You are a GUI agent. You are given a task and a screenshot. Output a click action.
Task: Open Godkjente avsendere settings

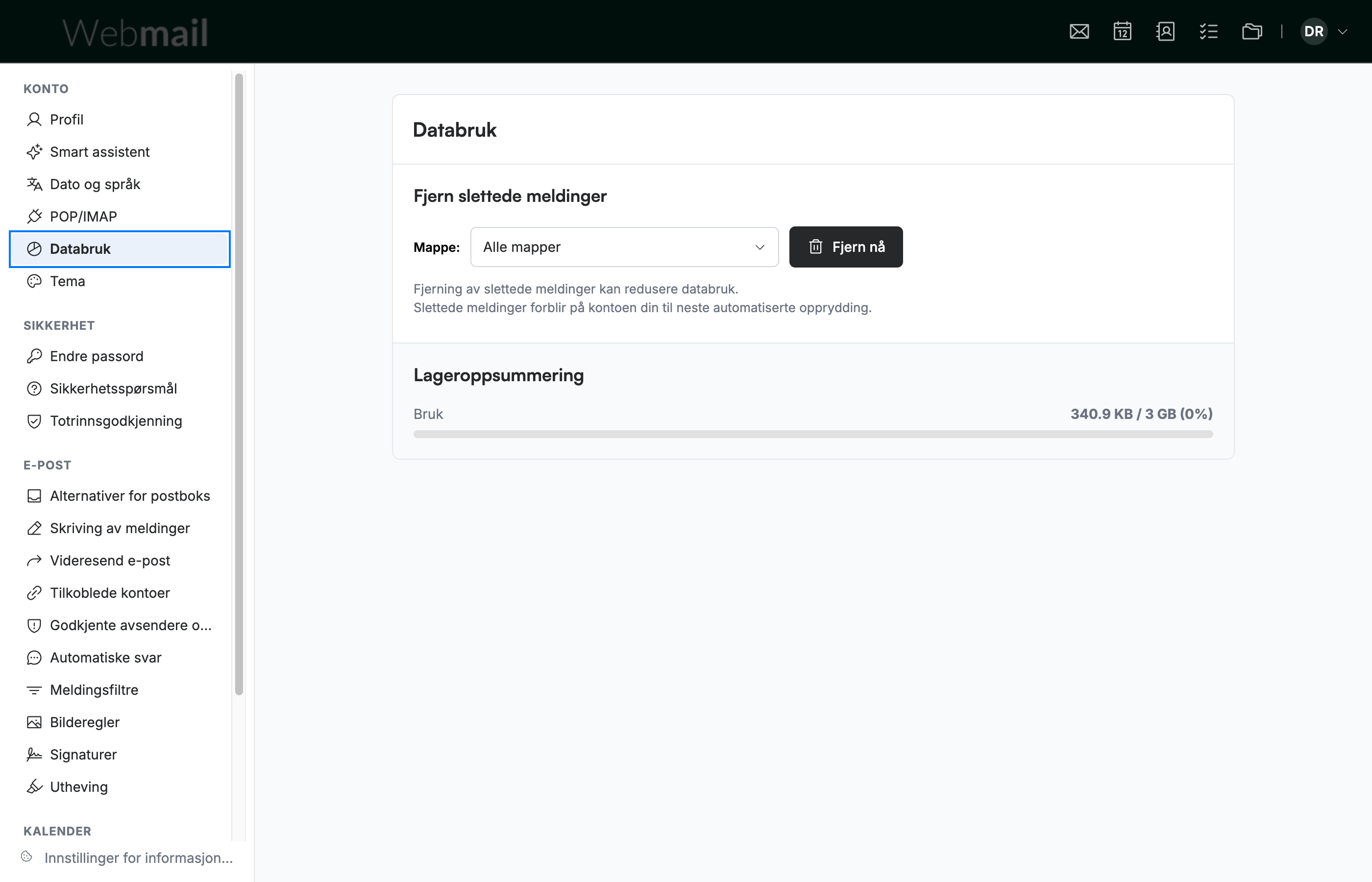pos(120,625)
